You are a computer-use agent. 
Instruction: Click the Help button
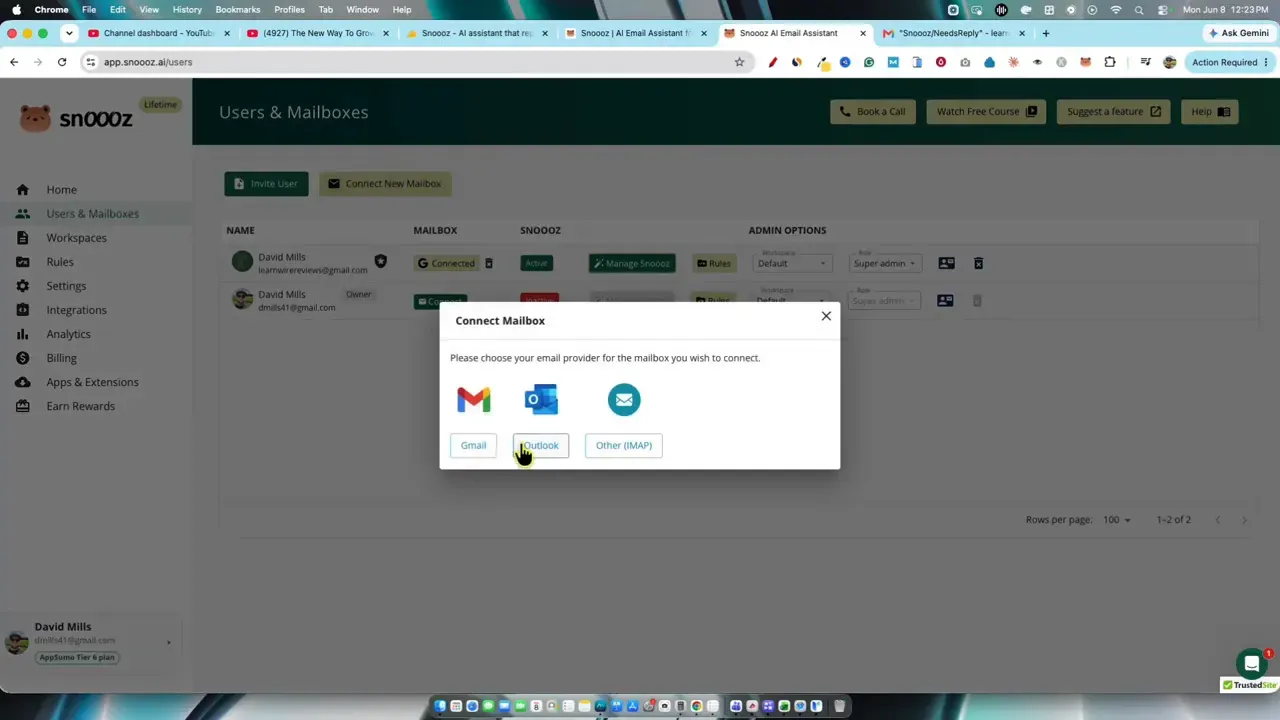[x=1209, y=112]
